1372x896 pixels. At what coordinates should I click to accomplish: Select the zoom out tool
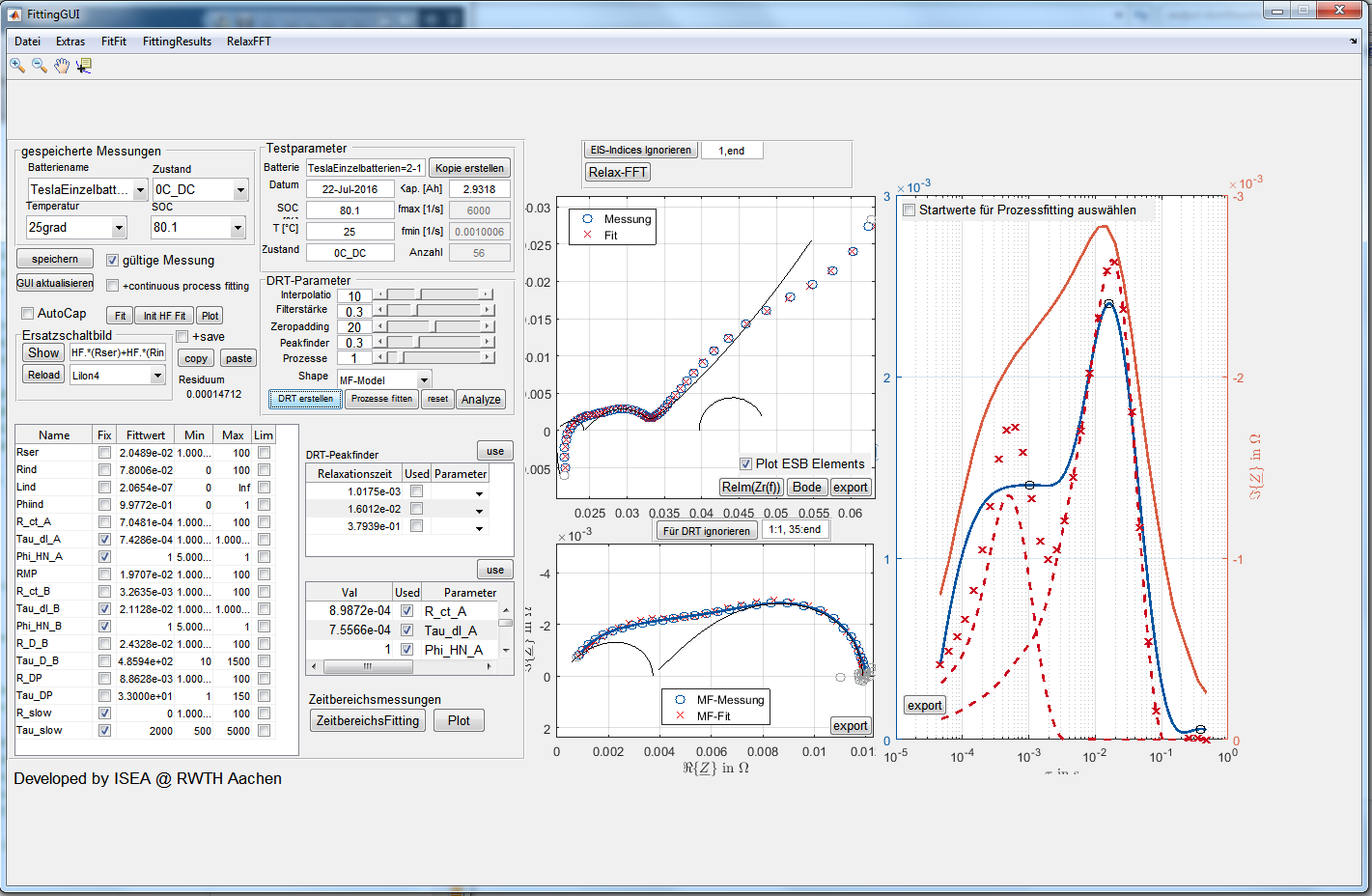[x=40, y=65]
